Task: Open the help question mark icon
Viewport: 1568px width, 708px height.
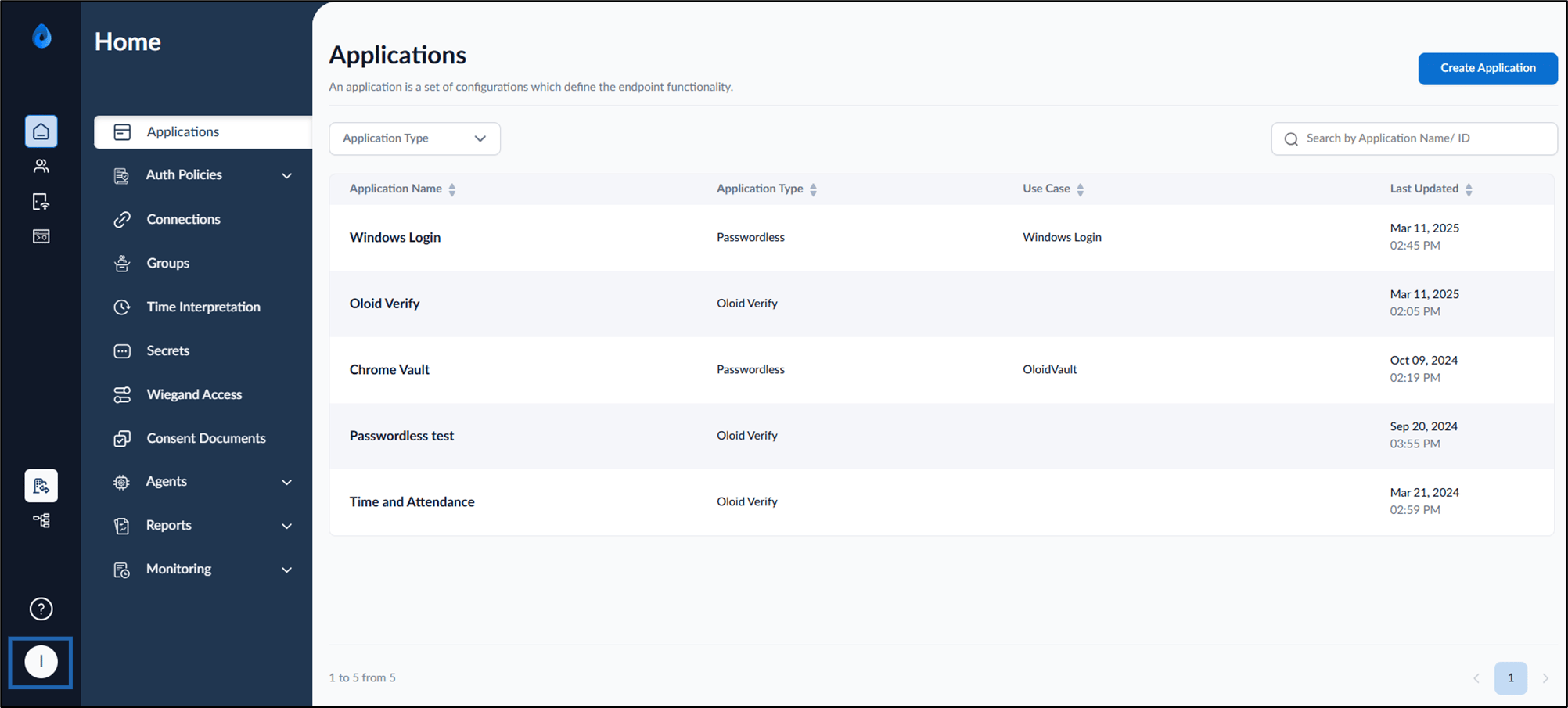Action: click(x=41, y=609)
